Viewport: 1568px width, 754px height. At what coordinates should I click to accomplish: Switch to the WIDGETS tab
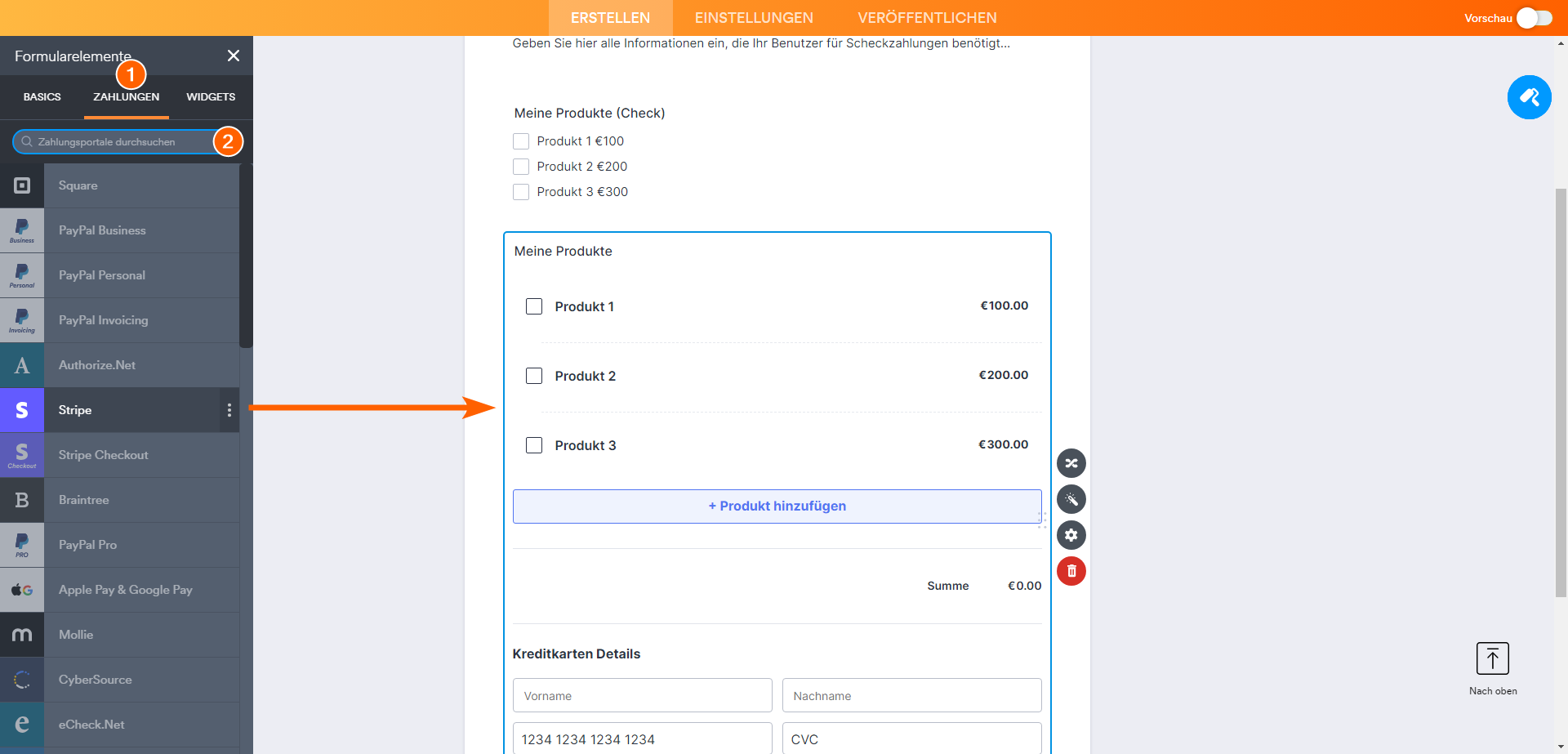click(211, 96)
